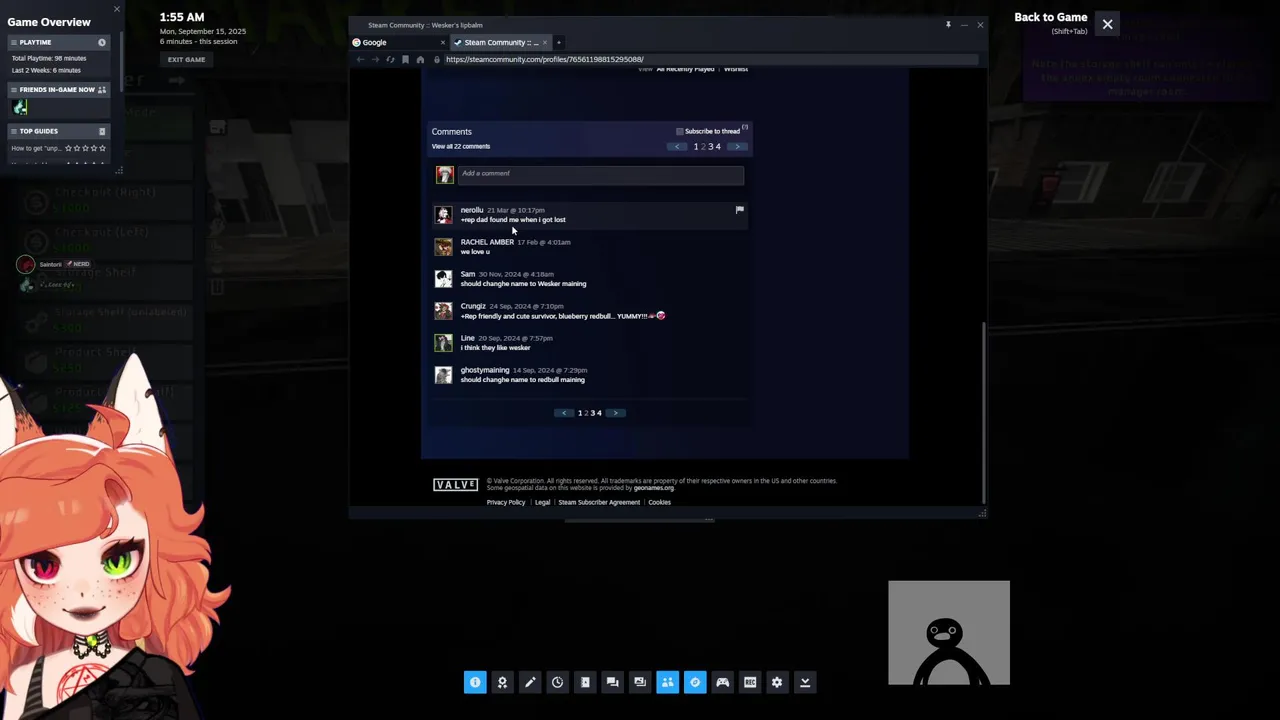The image size is (1280, 720).
Task: Open the guides book icon in overlay toolbar
Action: 585,682
